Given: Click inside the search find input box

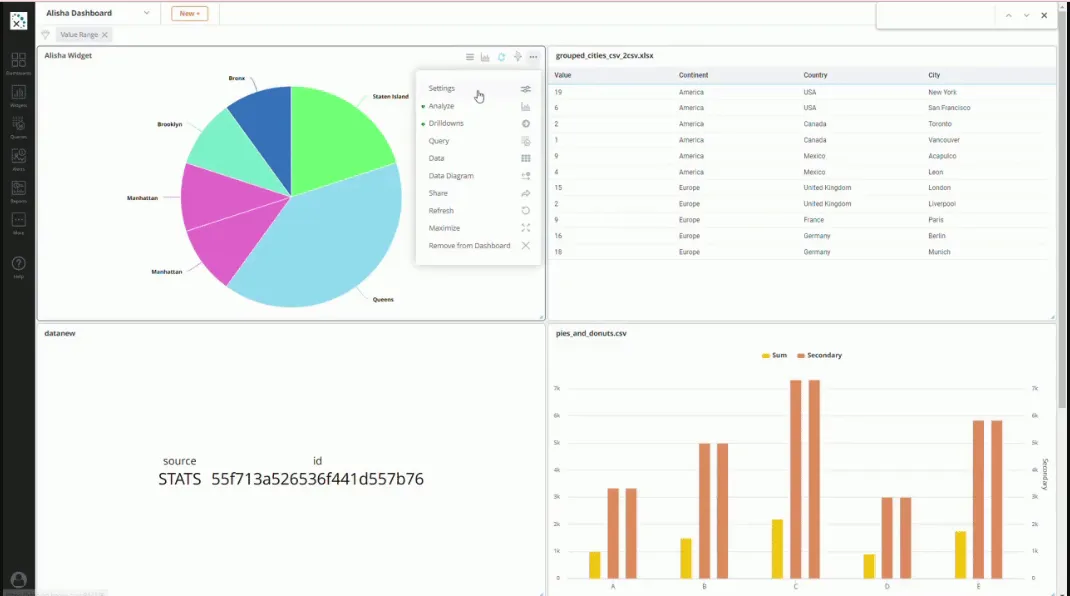Looking at the screenshot, I should (934, 15).
